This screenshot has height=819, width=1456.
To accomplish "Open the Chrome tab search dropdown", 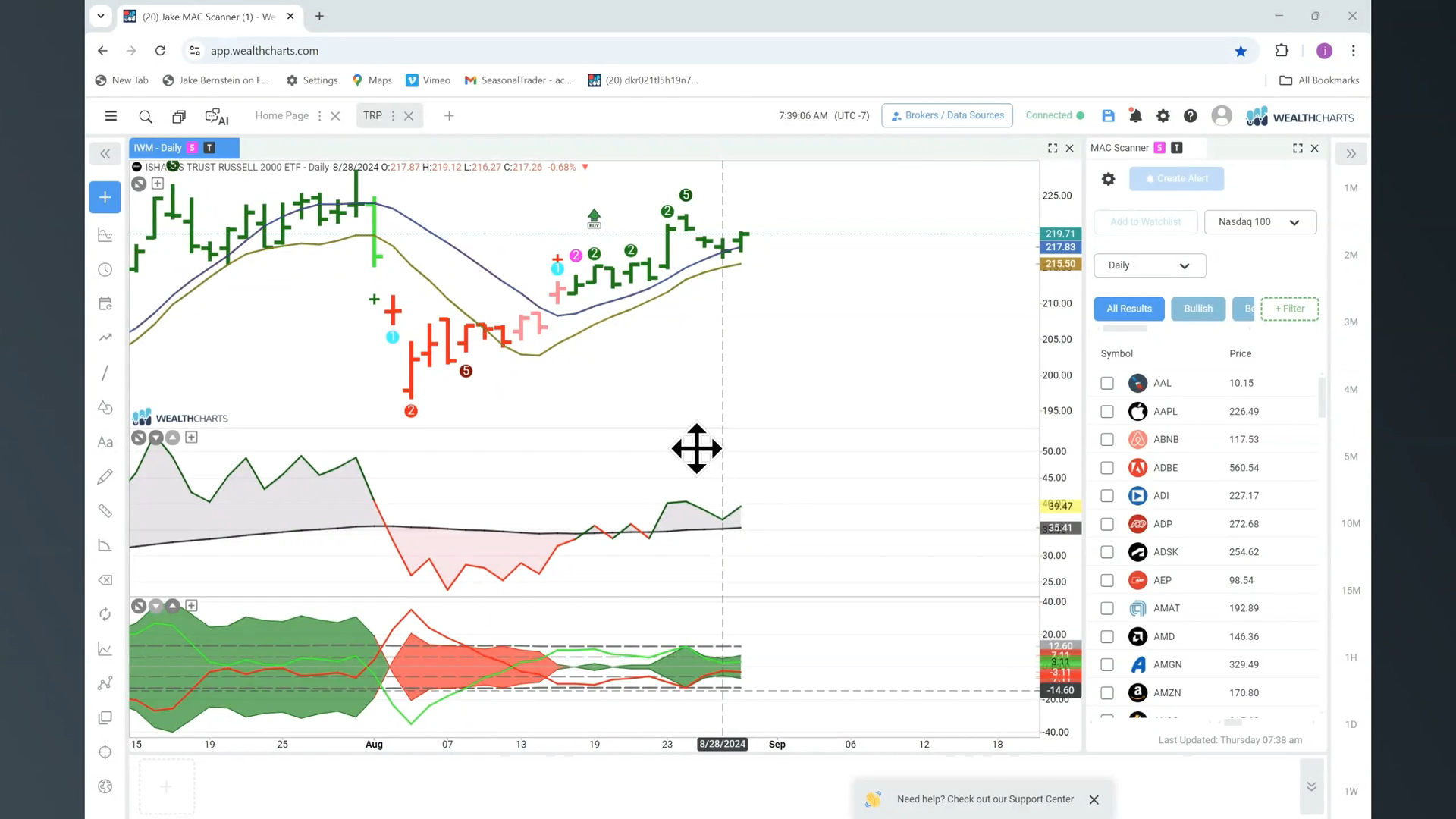I will tap(100, 16).
